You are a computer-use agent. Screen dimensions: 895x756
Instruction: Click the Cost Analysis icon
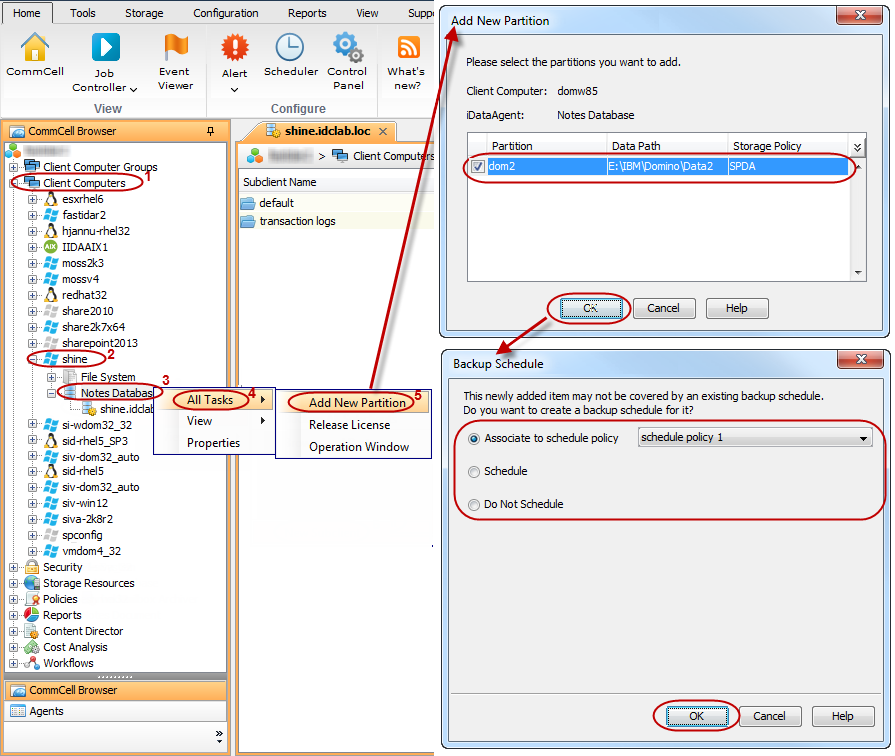(33, 647)
